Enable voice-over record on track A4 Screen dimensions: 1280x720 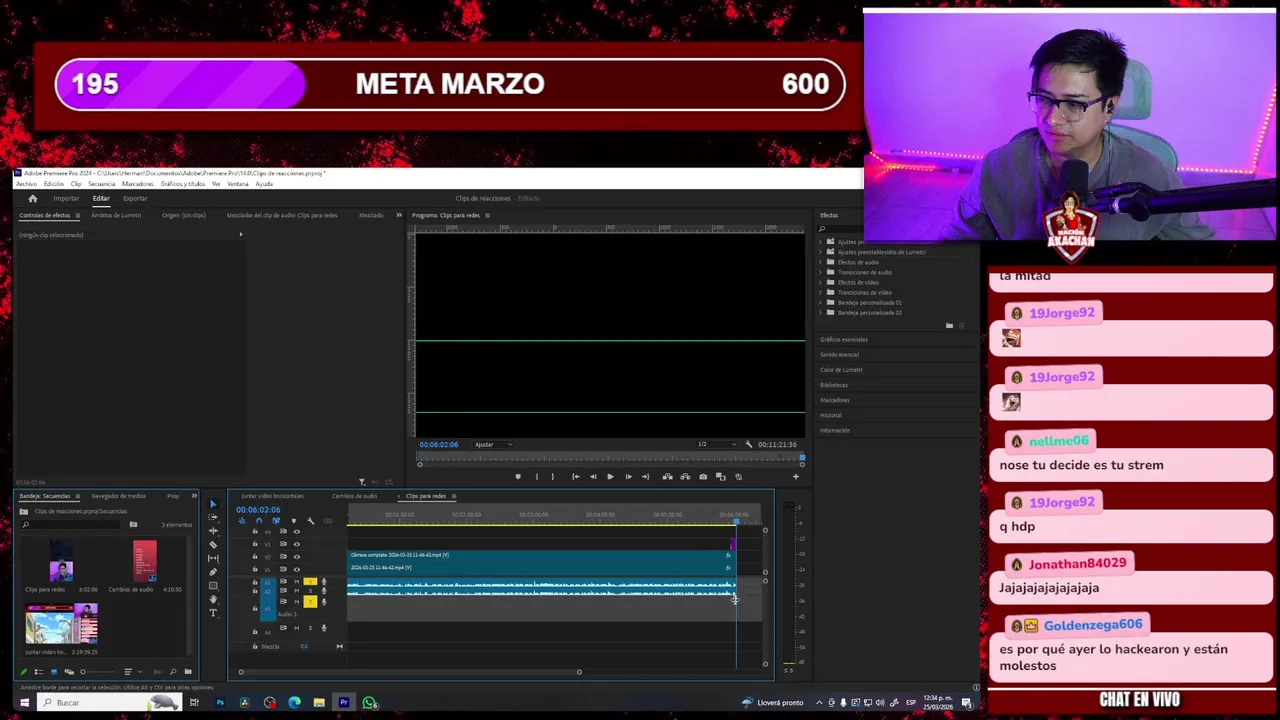323,628
